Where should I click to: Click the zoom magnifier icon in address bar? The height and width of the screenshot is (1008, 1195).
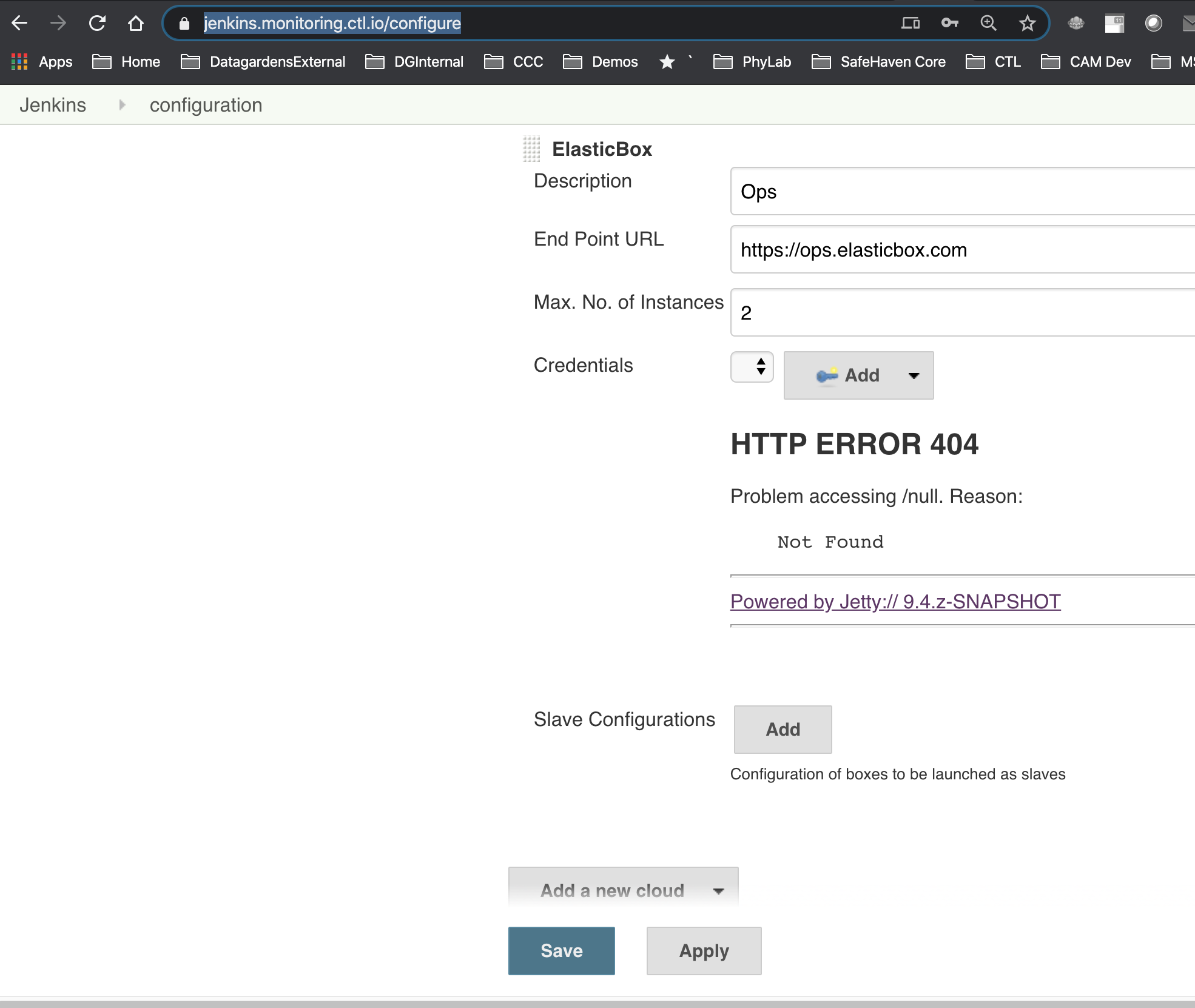[988, 23]
